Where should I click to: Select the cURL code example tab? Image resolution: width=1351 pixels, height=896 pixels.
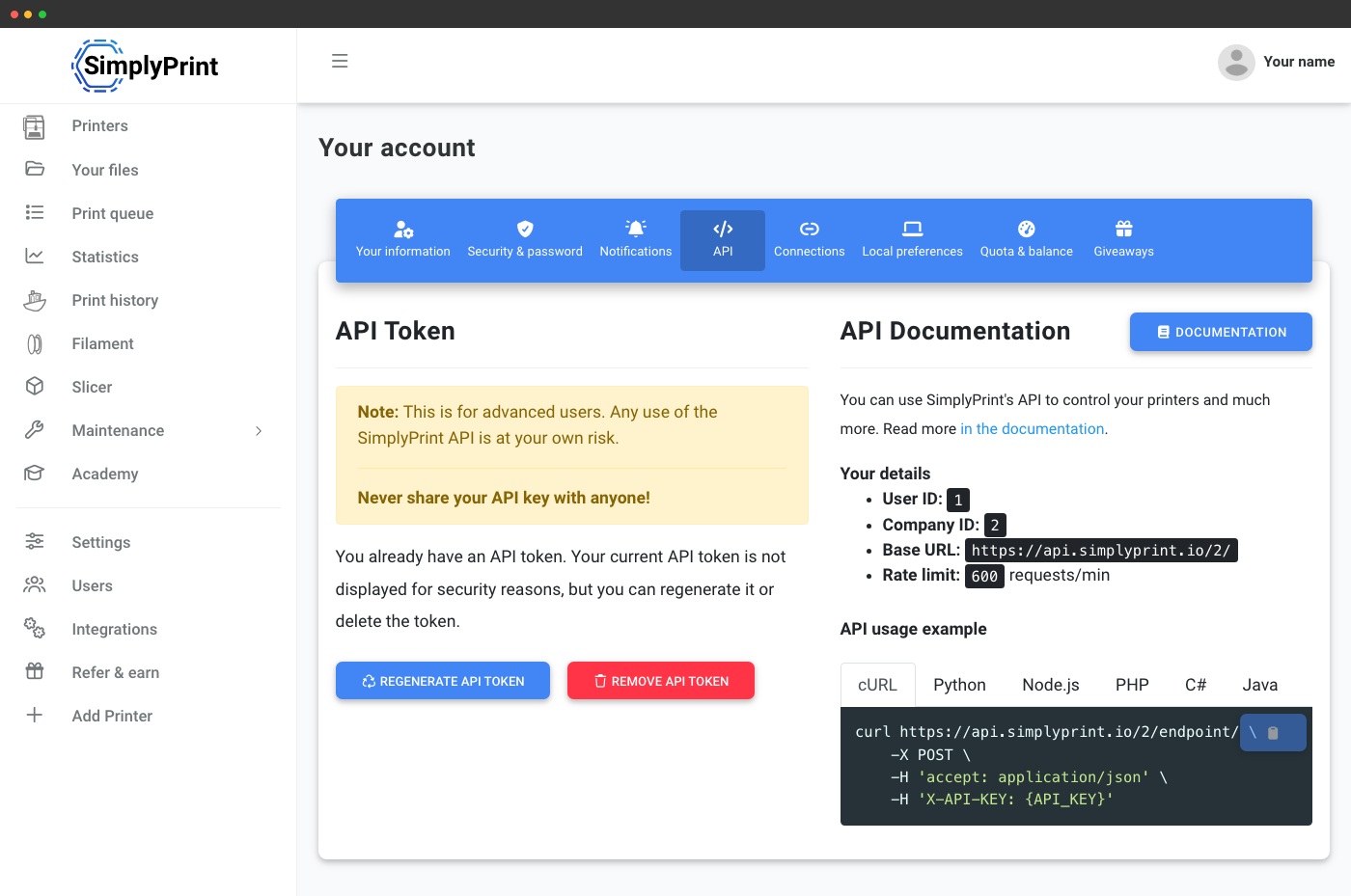[878, 685]
